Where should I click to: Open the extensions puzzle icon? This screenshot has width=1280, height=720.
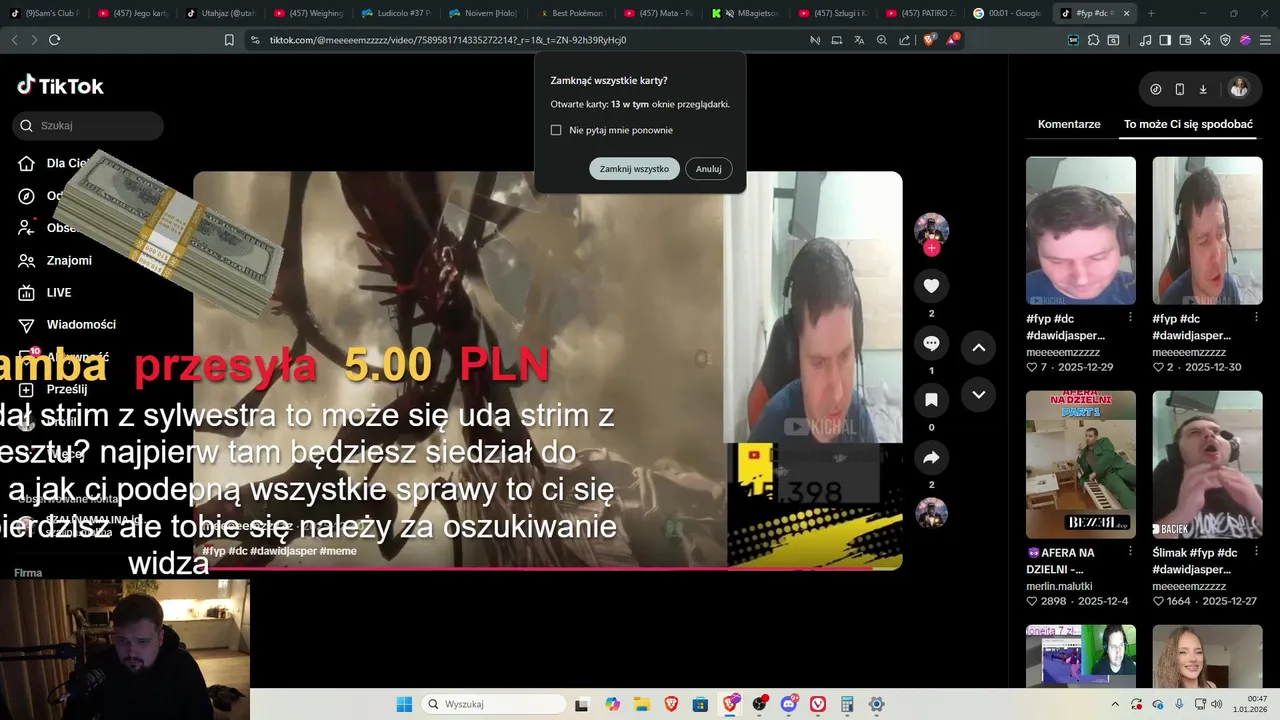point(1093,40)
